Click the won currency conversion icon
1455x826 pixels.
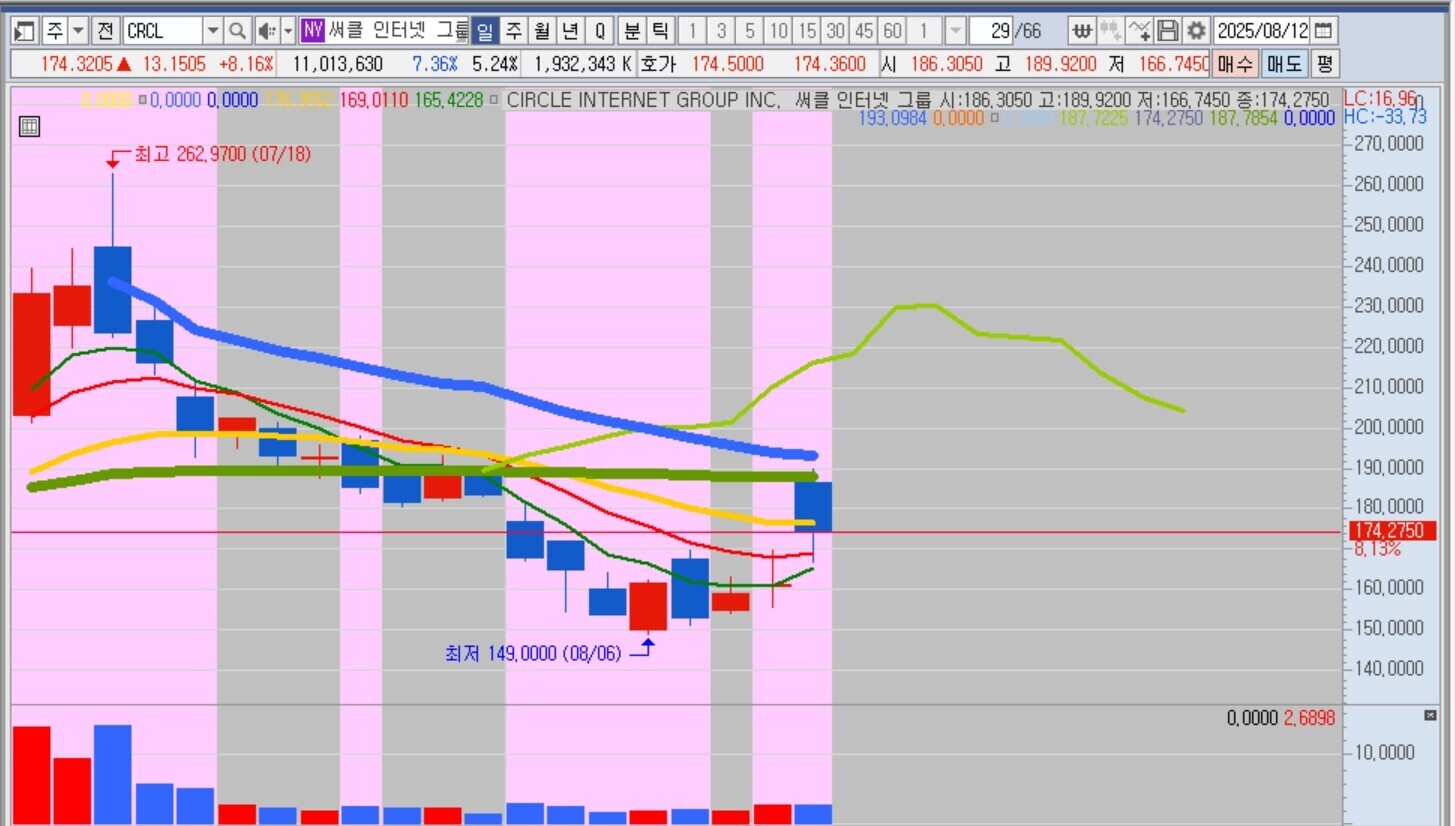[x=1081, y=31]
